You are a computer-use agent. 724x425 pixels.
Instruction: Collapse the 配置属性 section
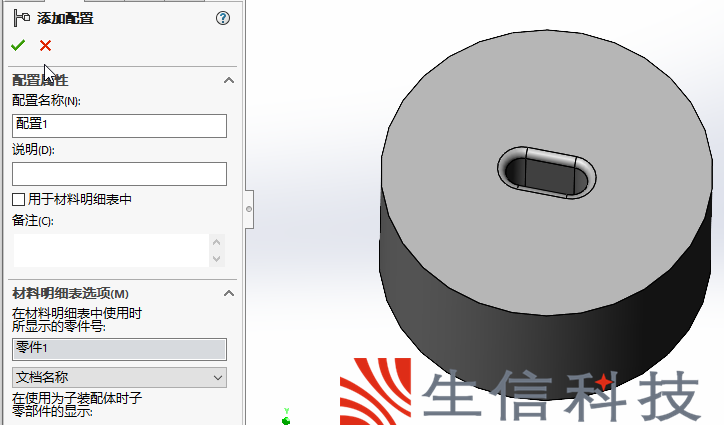click(x=229, y=80)
